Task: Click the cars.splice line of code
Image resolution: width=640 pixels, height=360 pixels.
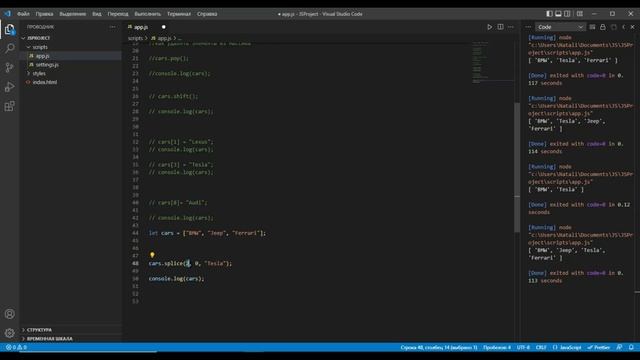Action: [190, 264]
